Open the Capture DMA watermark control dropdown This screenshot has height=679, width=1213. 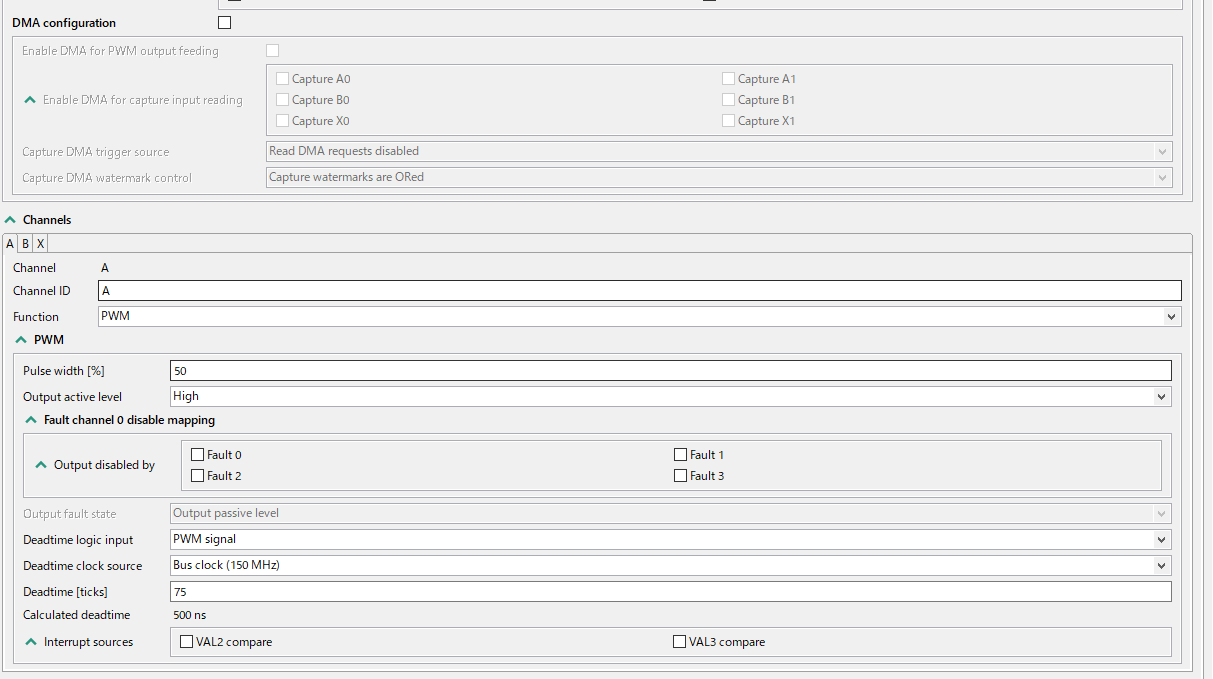(x=1161, y=176)
